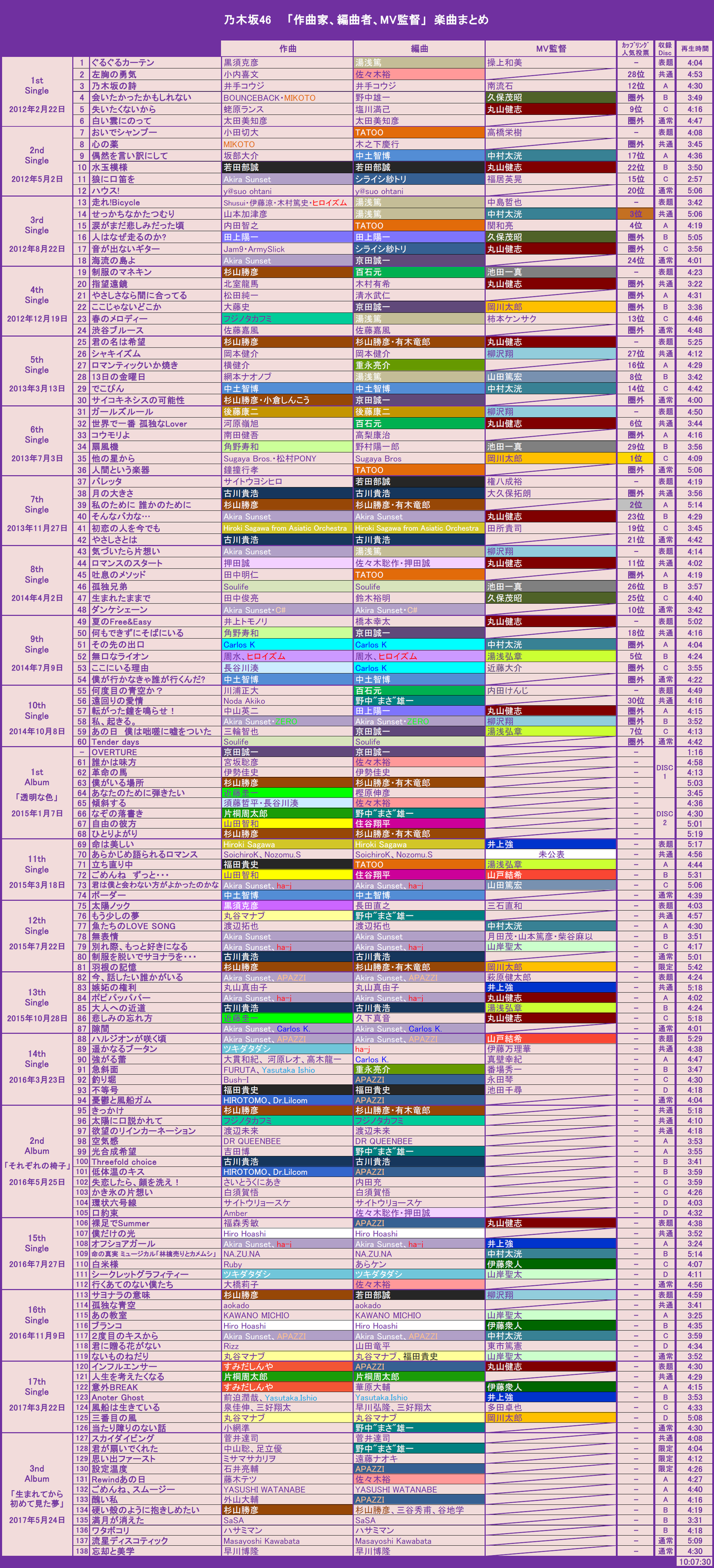Click the Amber composer cell
Screen dimensions: 714x1568
click(x=287, y=1213)
